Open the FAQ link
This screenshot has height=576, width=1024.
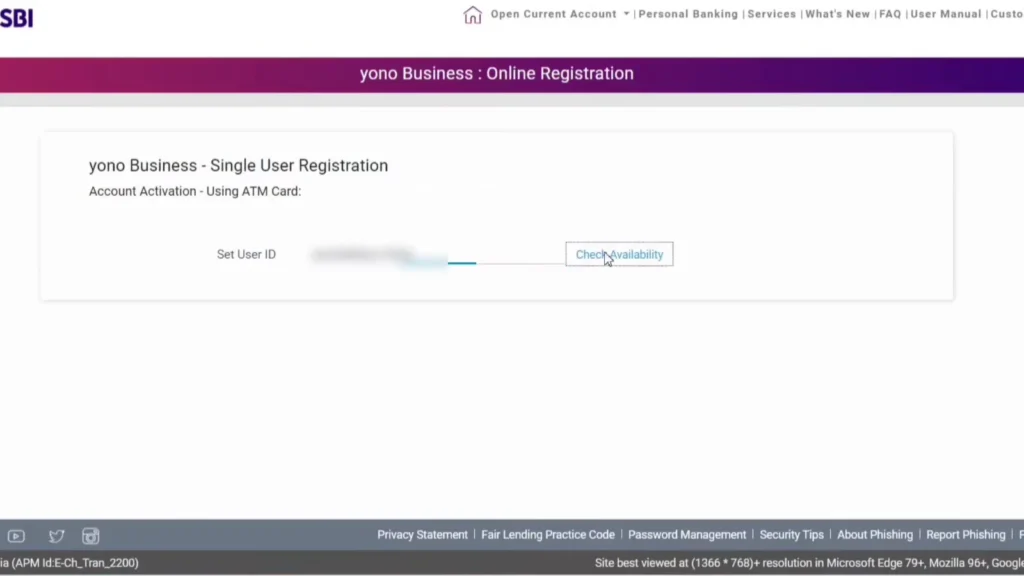click(889, 14)
